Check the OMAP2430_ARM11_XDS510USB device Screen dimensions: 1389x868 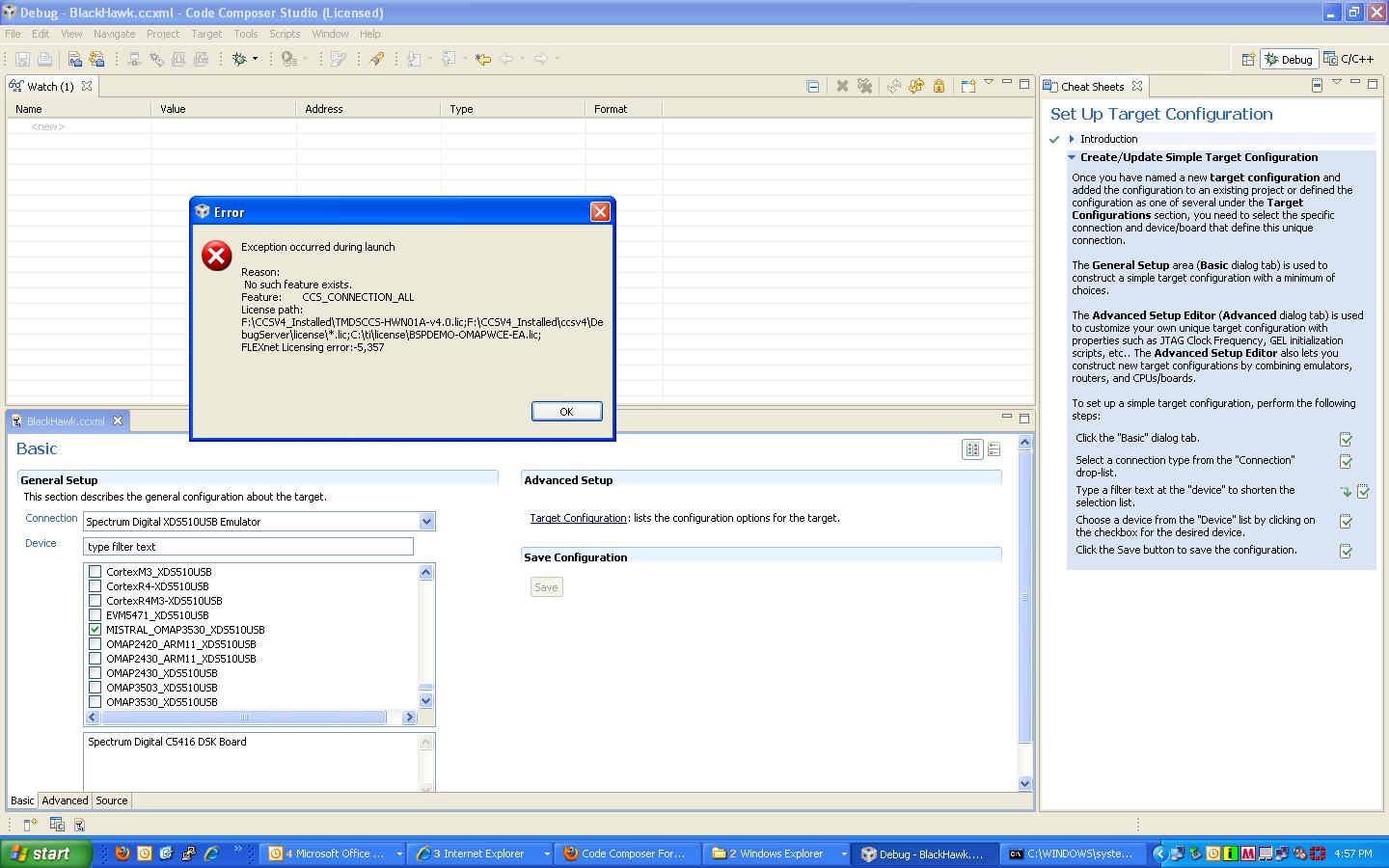(x=95, y=659)
